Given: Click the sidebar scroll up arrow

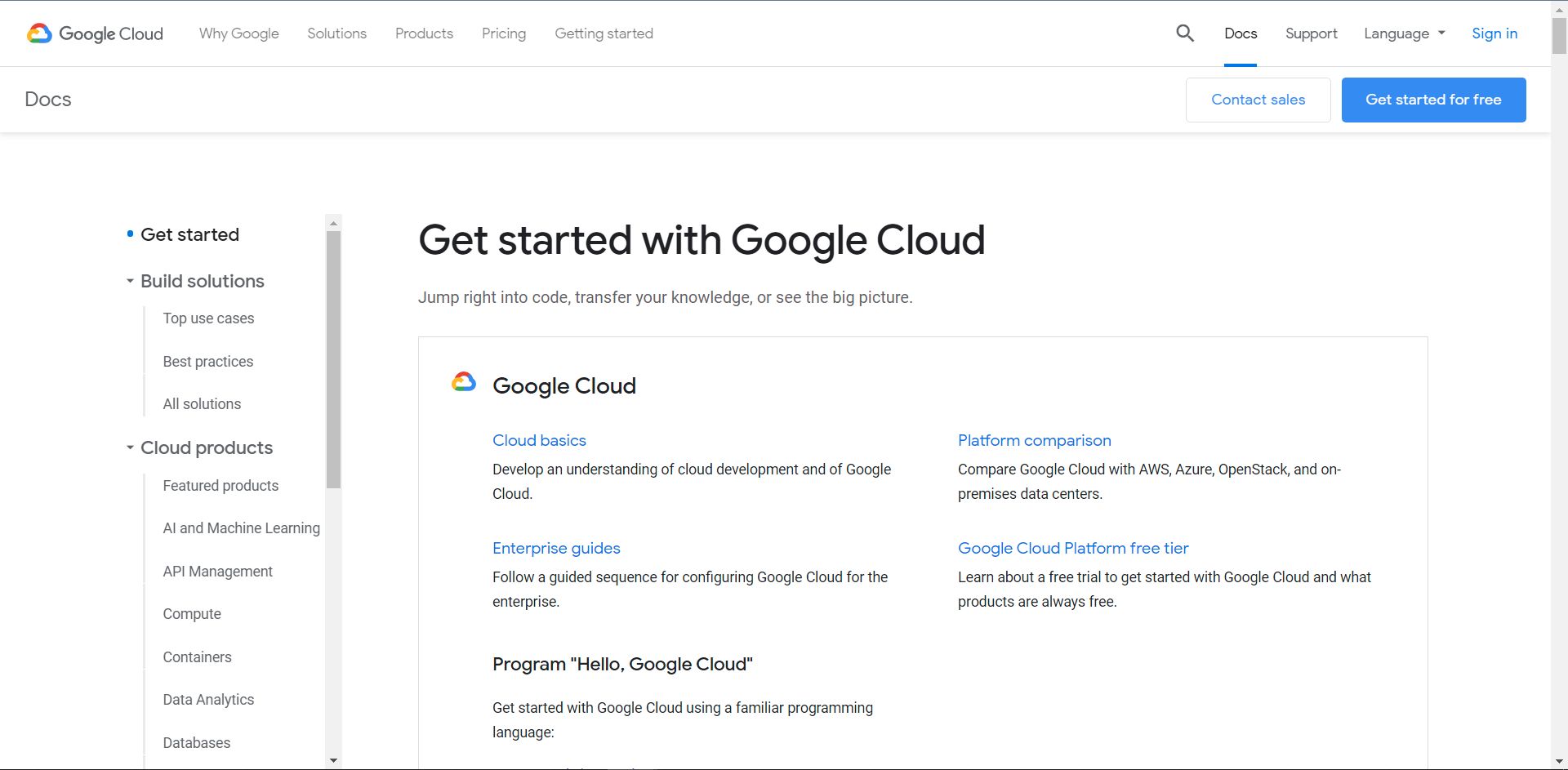Looking at the screenshot, I should tap(333, 222).
